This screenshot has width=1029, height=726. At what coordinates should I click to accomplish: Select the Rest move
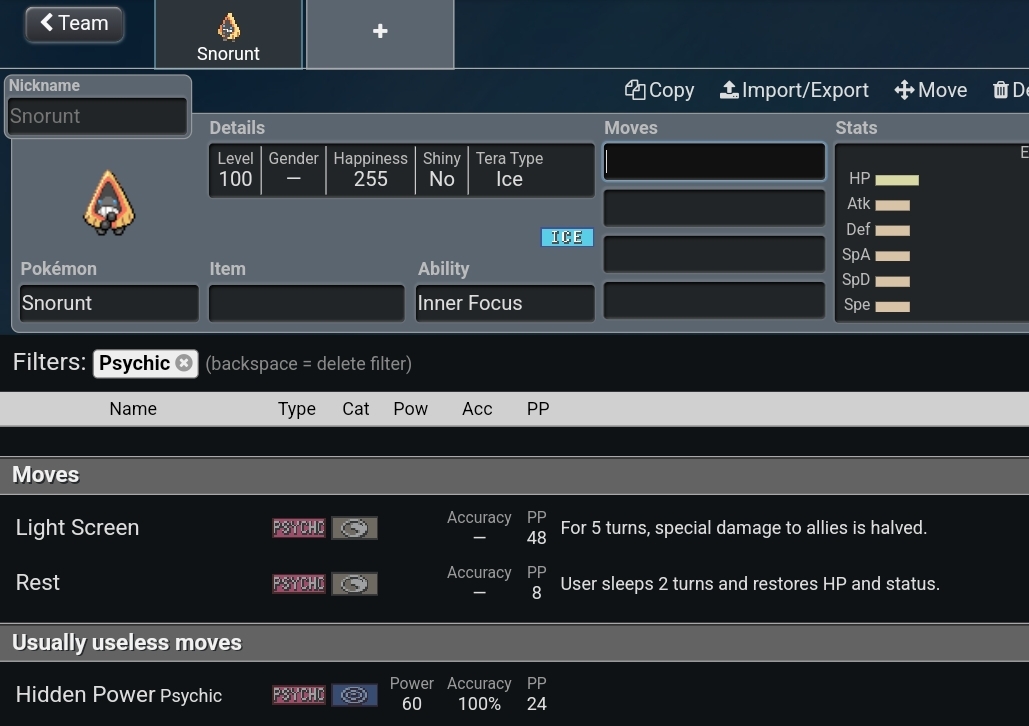pos(514,584)
